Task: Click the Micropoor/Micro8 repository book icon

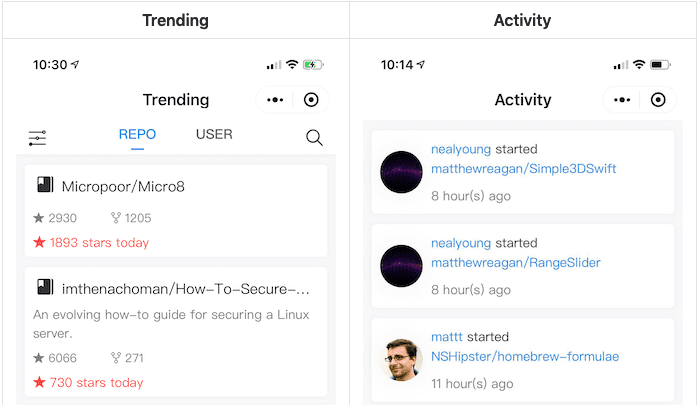Action: [44, 185]
